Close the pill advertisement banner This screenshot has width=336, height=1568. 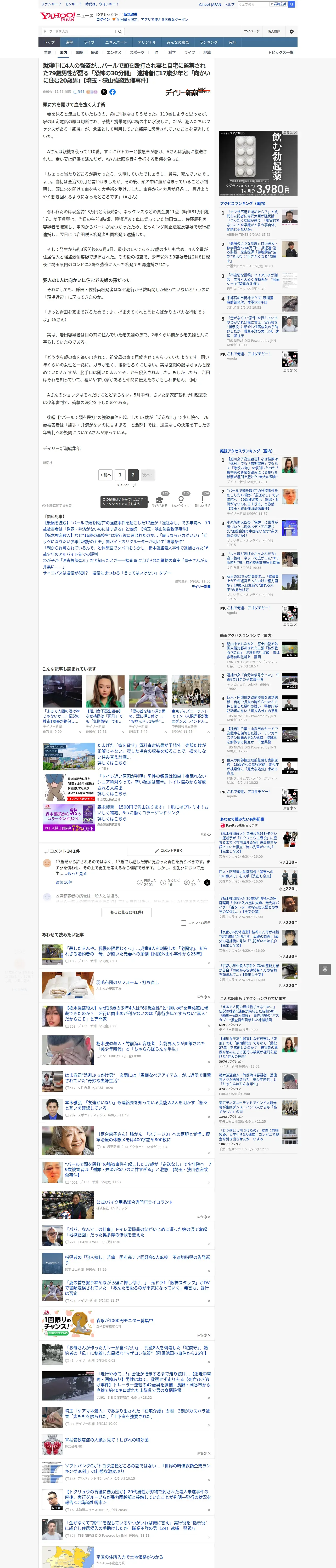point(295,133)
